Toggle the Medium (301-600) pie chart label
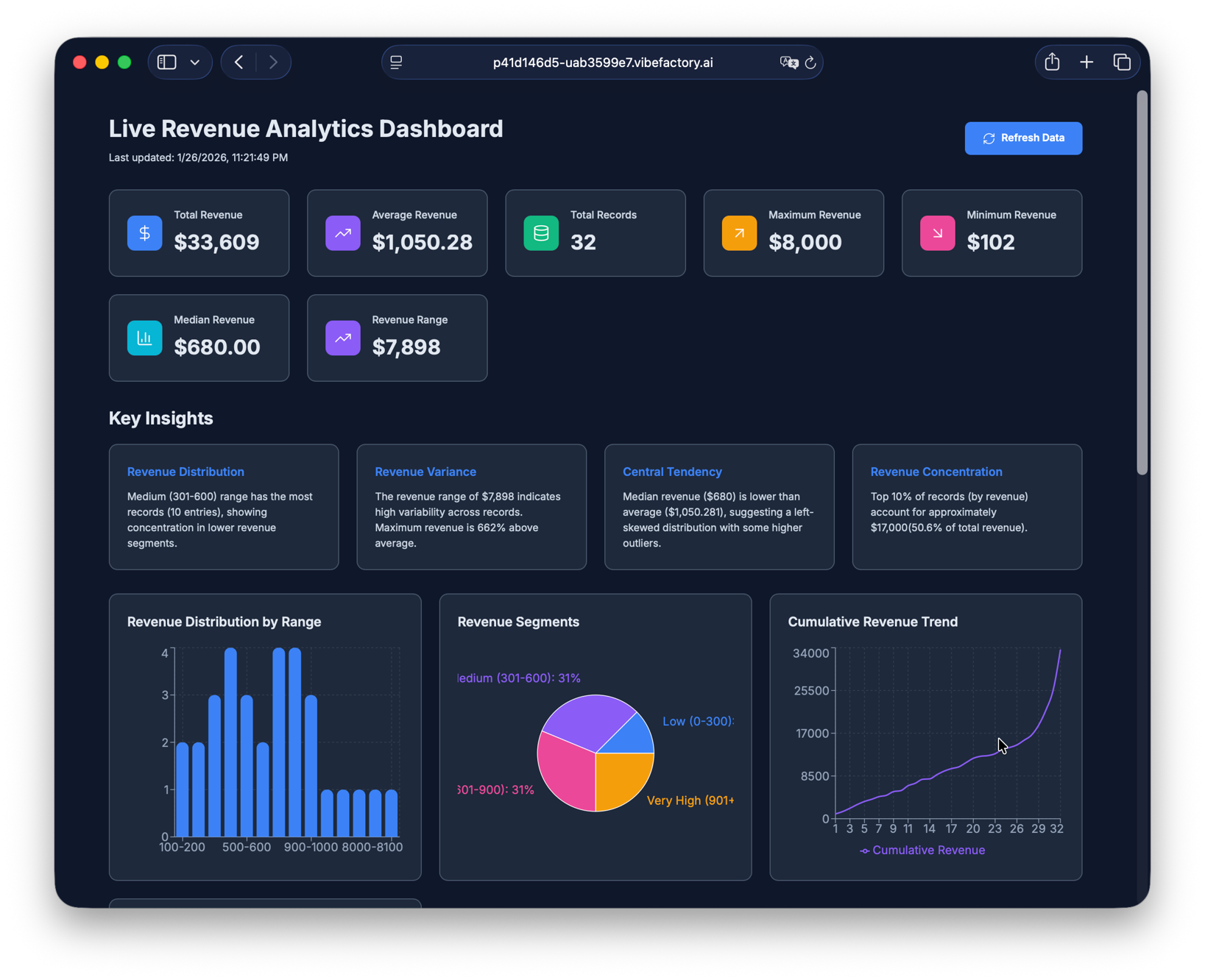Viewport: 1205px width, 980px height. pyautogui.click(x=517, y=678)
